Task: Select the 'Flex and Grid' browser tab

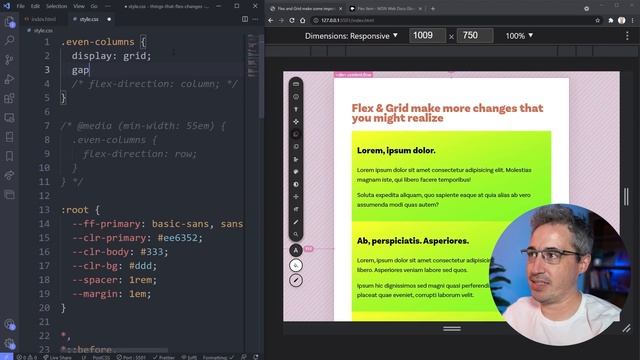Action: [x=305, y=9]
